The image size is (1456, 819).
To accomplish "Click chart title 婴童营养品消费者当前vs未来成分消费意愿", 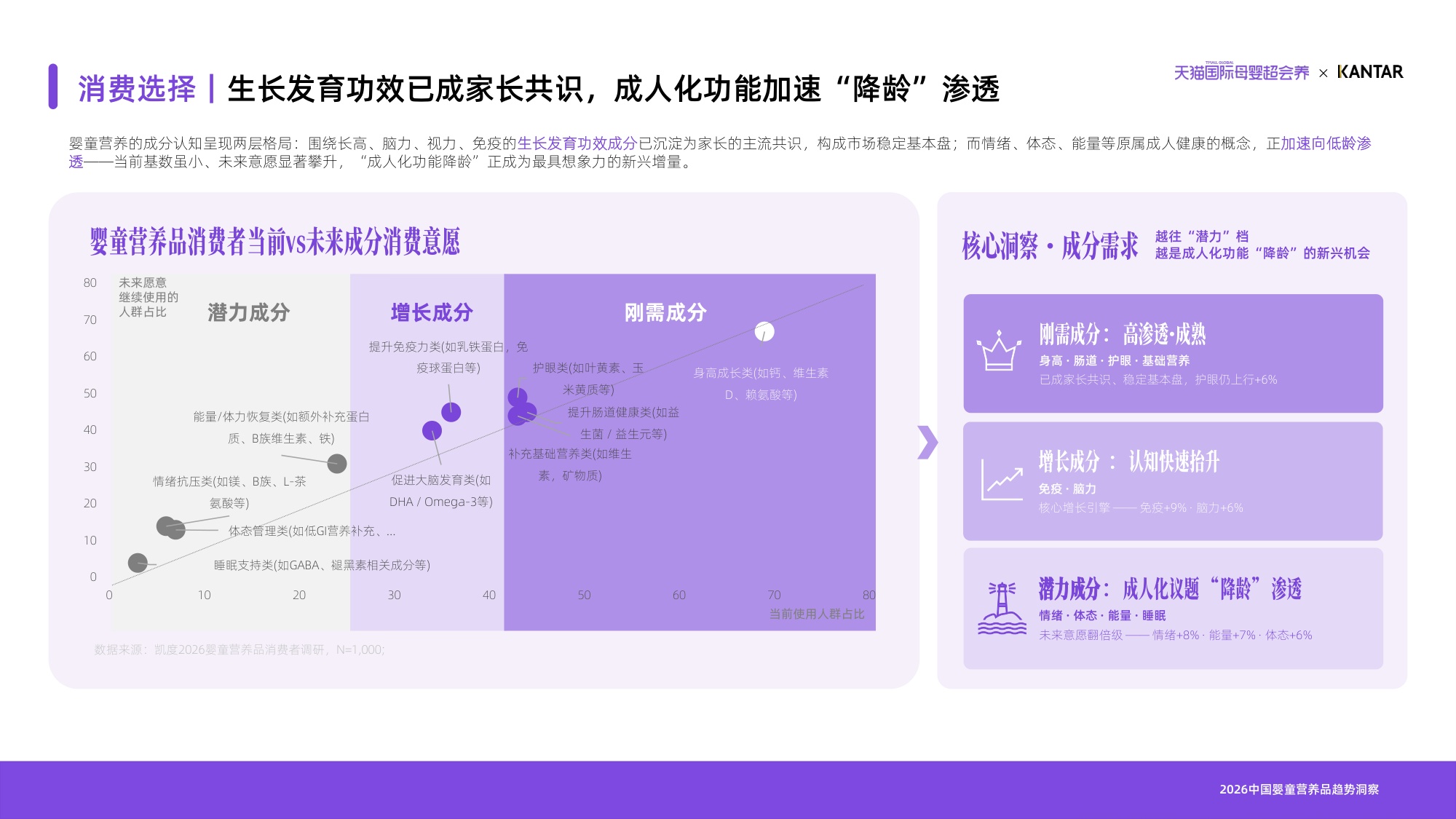I will pos(275,242).
